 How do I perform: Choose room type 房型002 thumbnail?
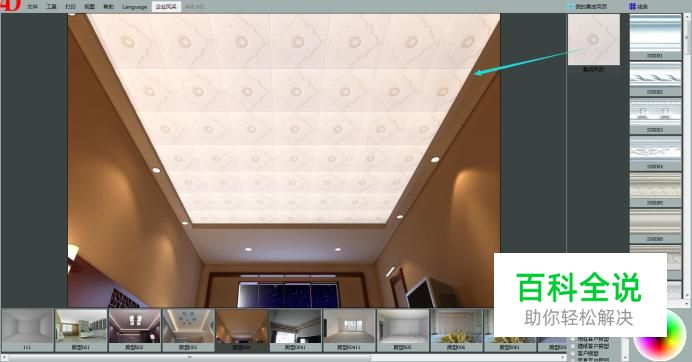tap(135, 330)
